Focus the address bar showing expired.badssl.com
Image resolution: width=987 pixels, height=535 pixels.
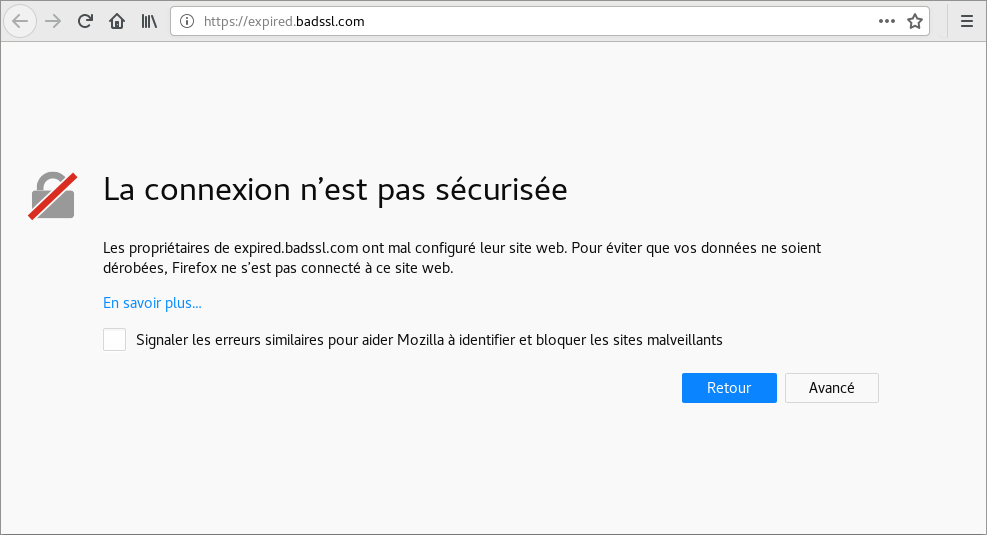click(530, 21)
